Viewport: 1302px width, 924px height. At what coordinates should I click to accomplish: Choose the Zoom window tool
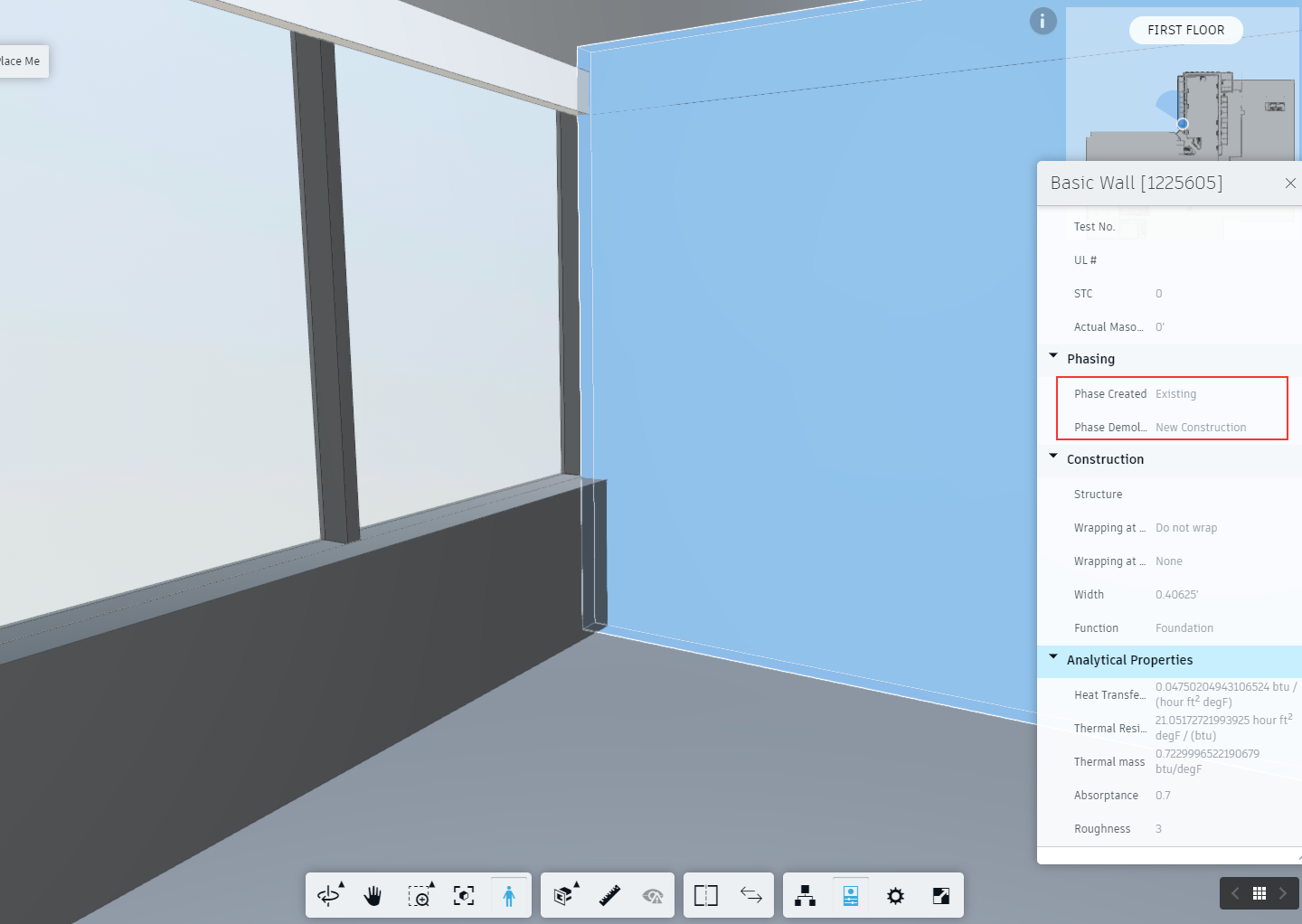420,895
